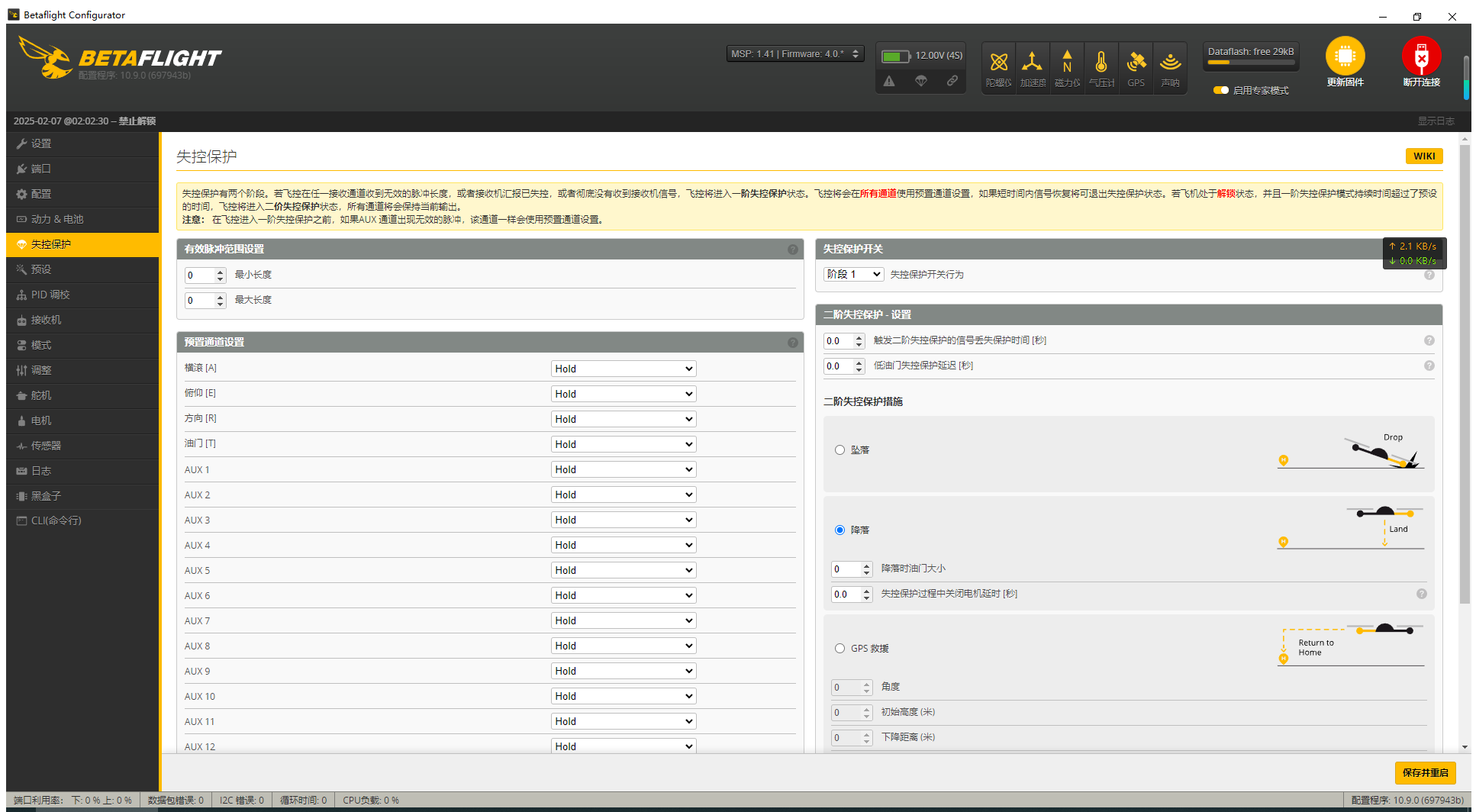The height and width of the screenshot is (812, 1476).
Task: Click the arming warning triangle icon
Action: [x=889, y=81]
